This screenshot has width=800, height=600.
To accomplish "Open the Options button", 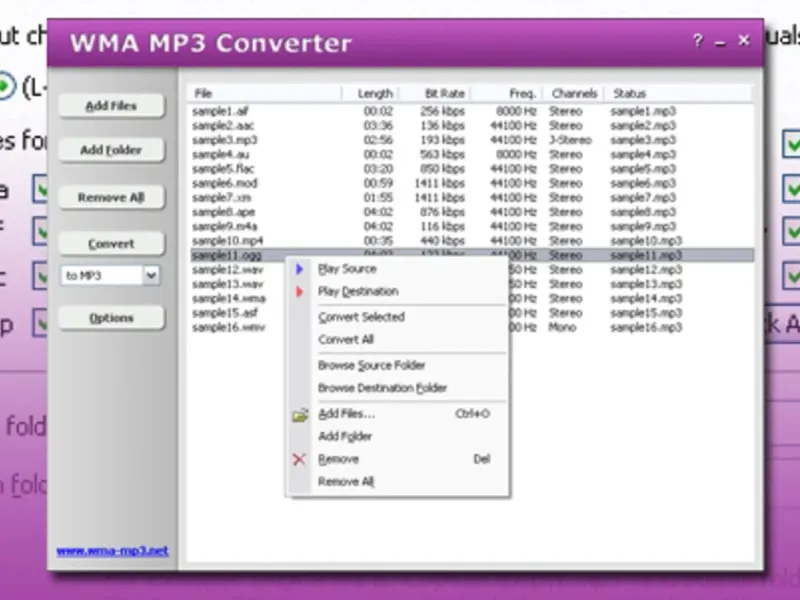I will click(111, 318).
